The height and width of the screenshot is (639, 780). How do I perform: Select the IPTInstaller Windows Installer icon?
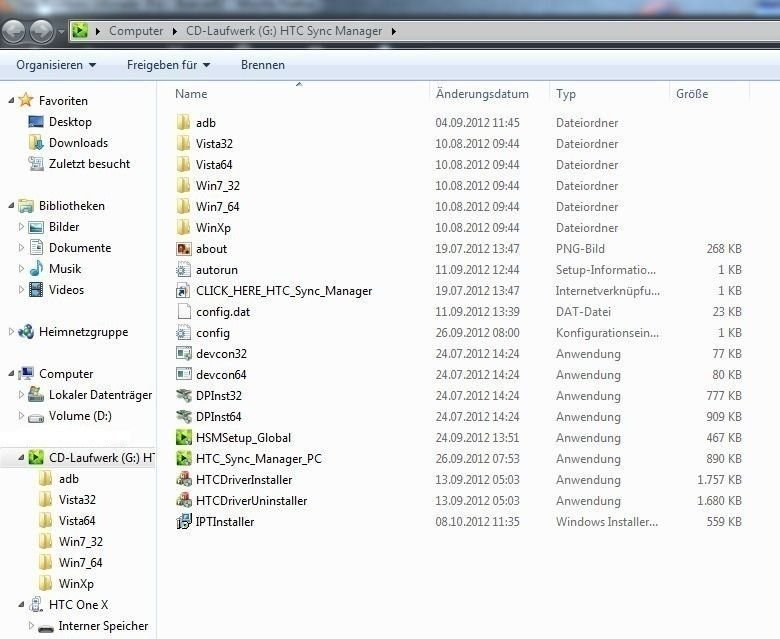click(x=184, y=522)
